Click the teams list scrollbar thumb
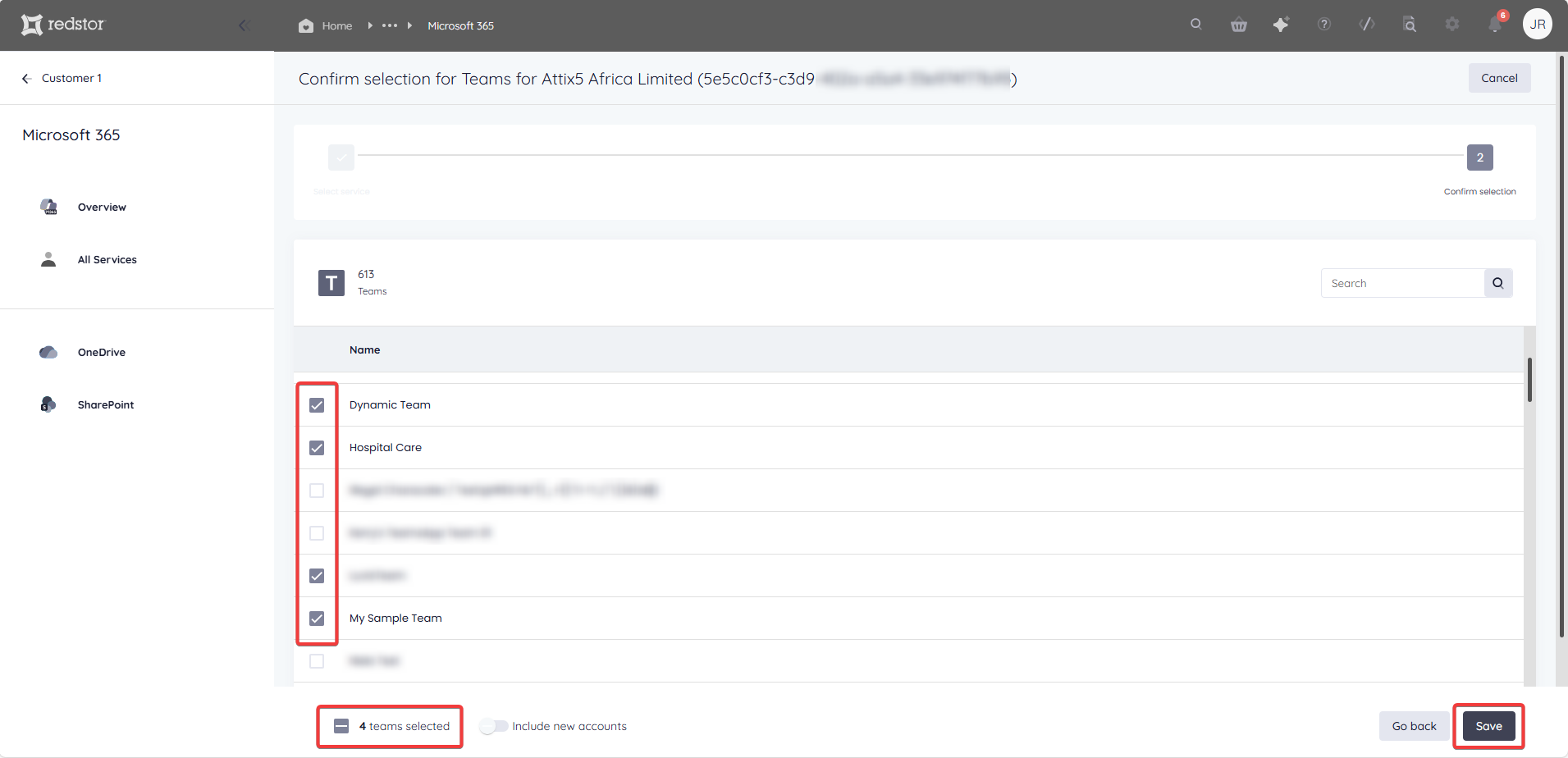Viewport: 1568px width, 758px height. (1529, 380)
